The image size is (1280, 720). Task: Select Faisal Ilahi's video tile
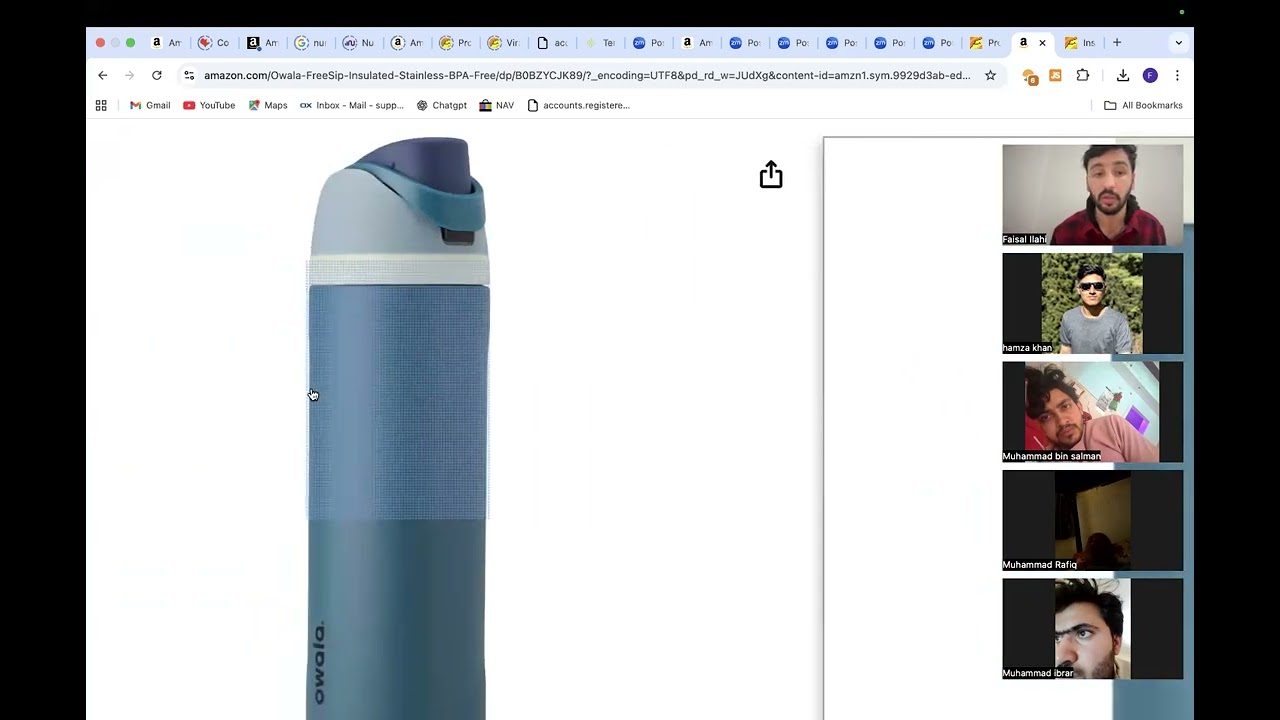[1092, 195]
